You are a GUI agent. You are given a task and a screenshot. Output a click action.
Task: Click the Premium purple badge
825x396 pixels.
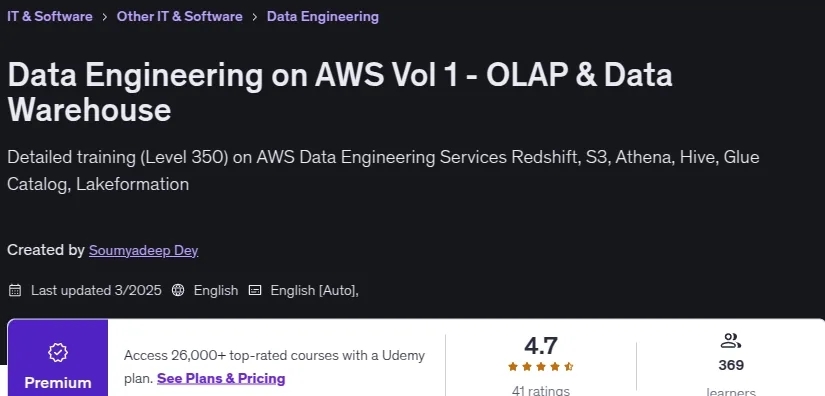[58, 358]
